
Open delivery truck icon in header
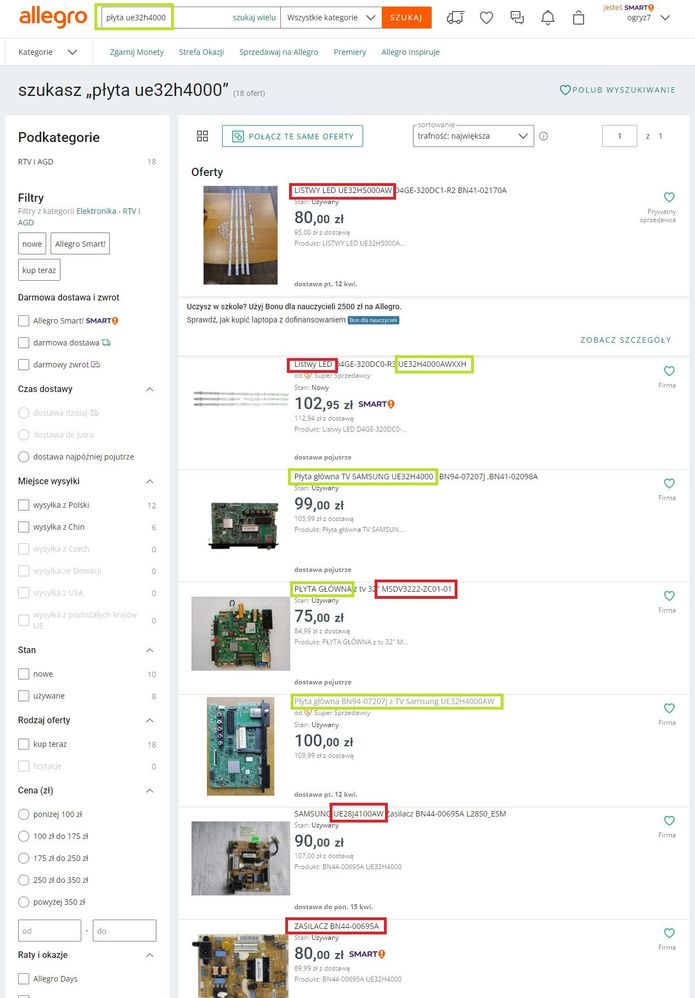[x=455, y=18]
